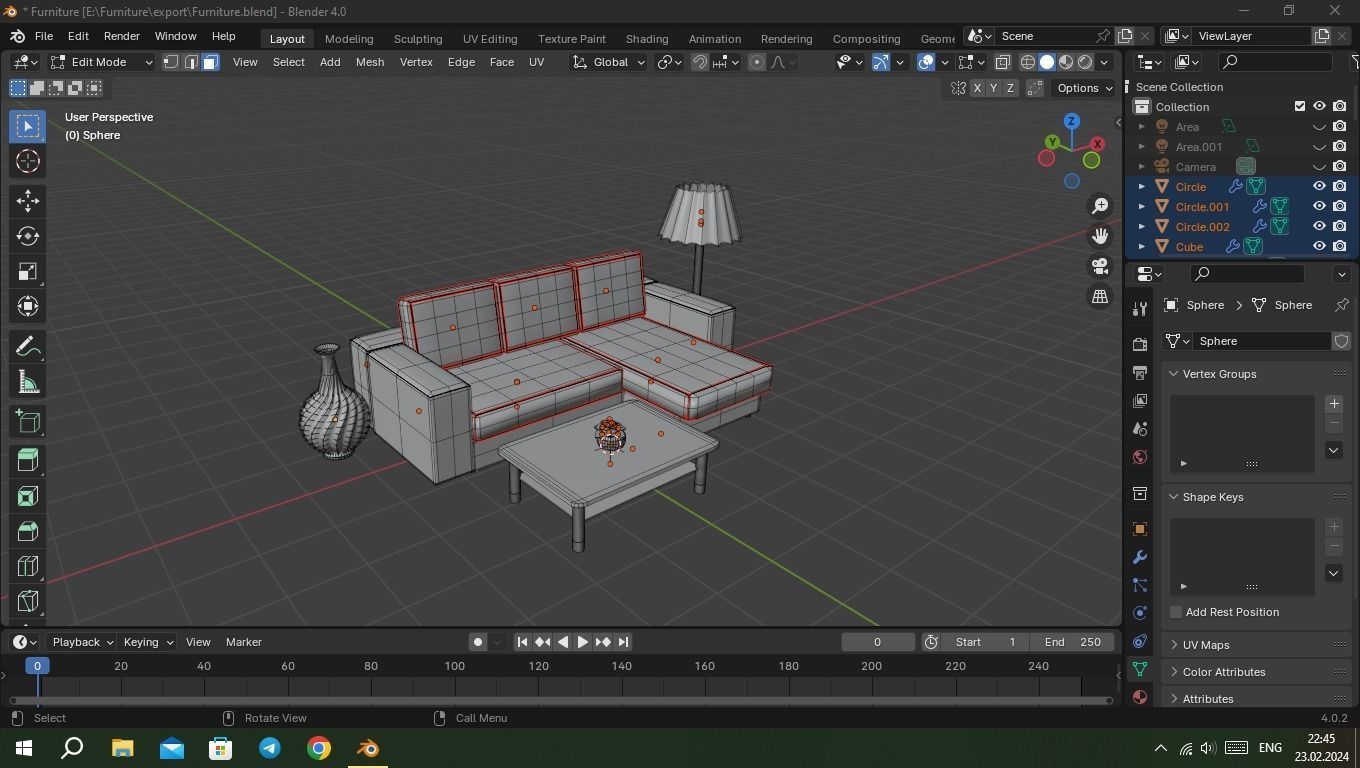Toggle X axis mesh symmetry
The width and height of the screenshot is (1360, 768).
tap(977, 88)
